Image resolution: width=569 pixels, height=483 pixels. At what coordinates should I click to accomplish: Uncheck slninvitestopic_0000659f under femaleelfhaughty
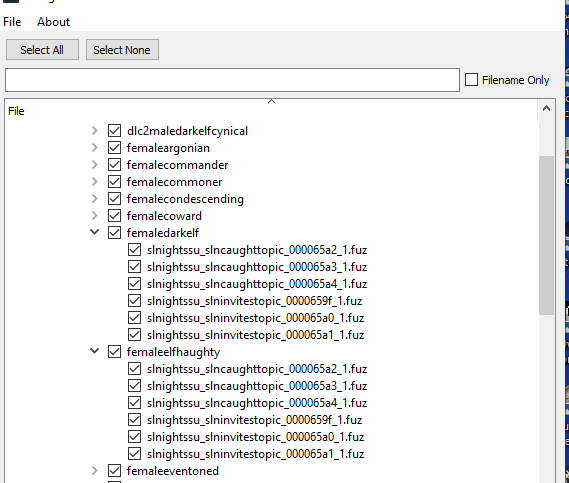(134, 420)
